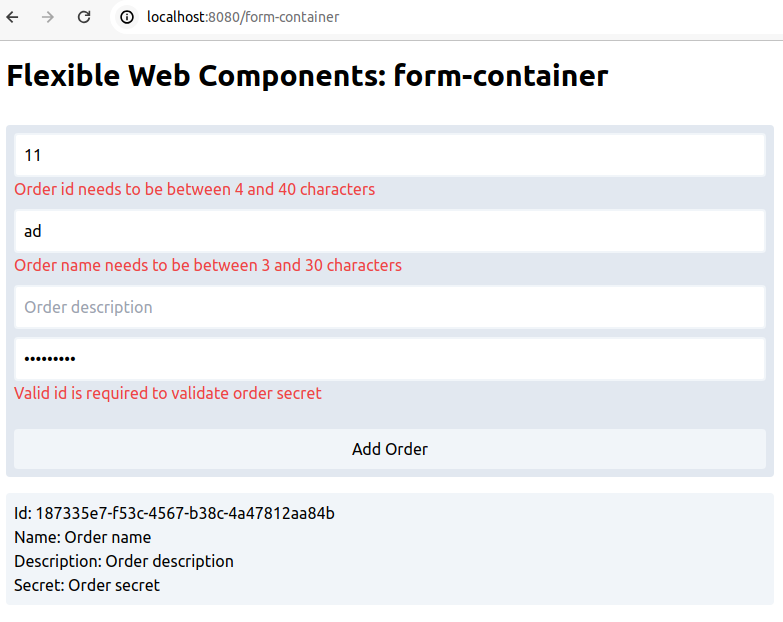The width and height of the screenshot is (783, 622).
Task: Click the Secret: Order secret line
Action: (87, 585)
